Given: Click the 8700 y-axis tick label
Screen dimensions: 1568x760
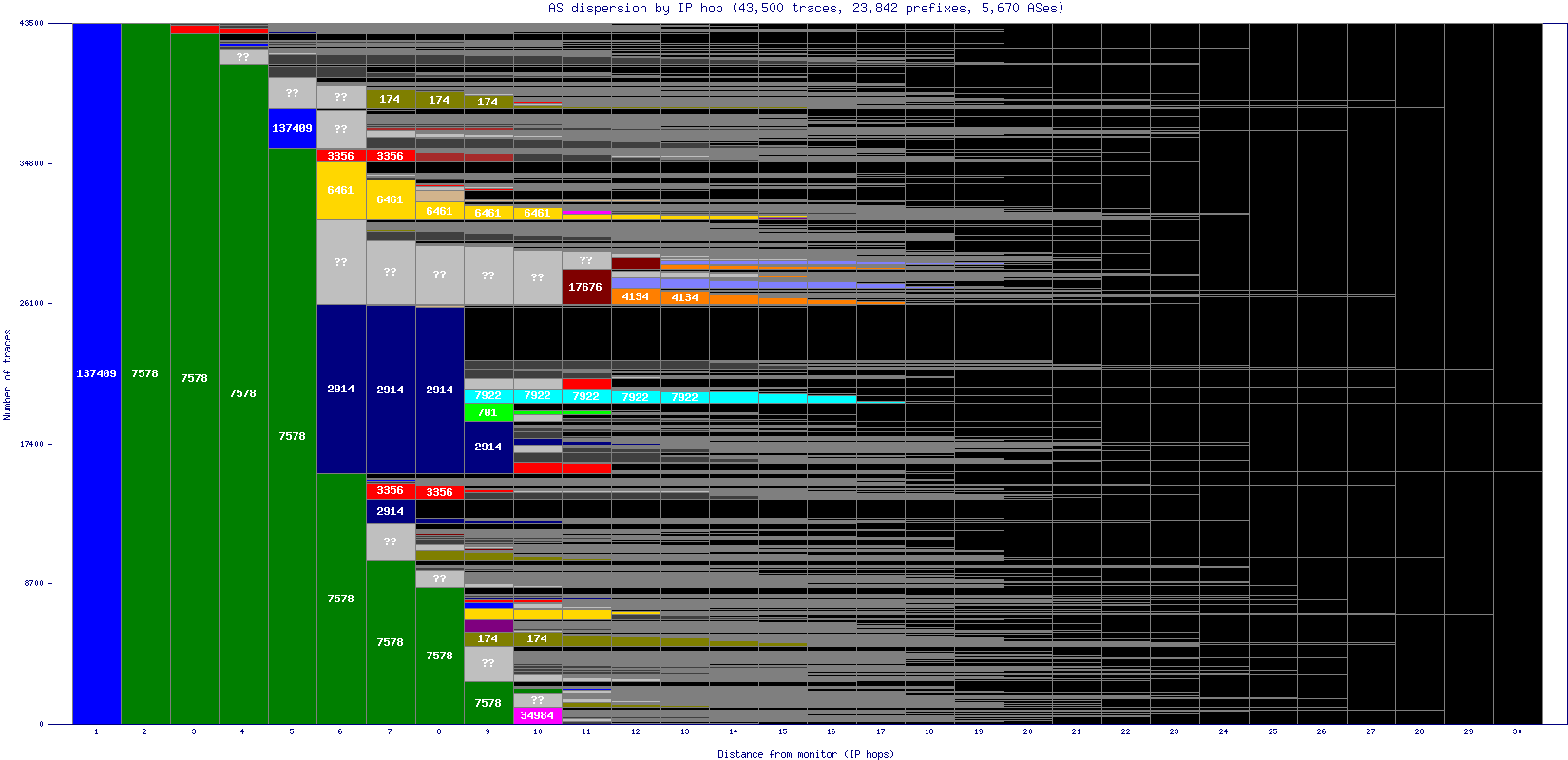Looking at the screenshot, I should 33,583.
